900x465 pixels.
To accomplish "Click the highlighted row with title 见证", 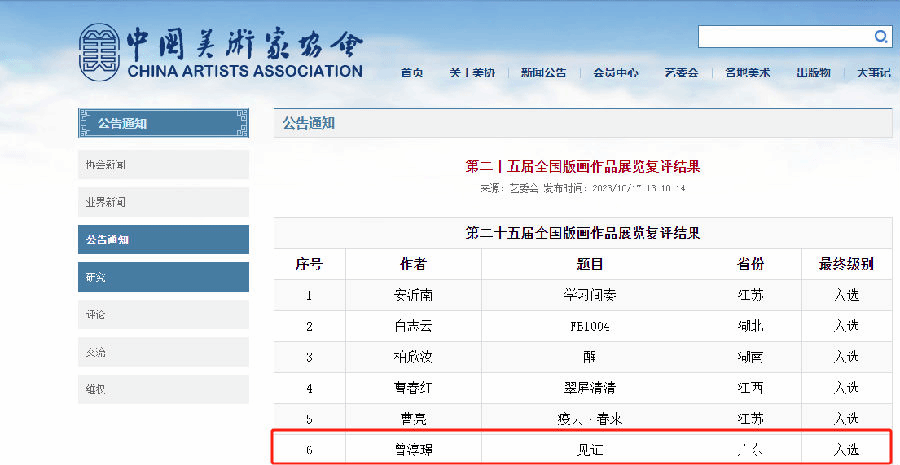I will [x=581, y=450].
